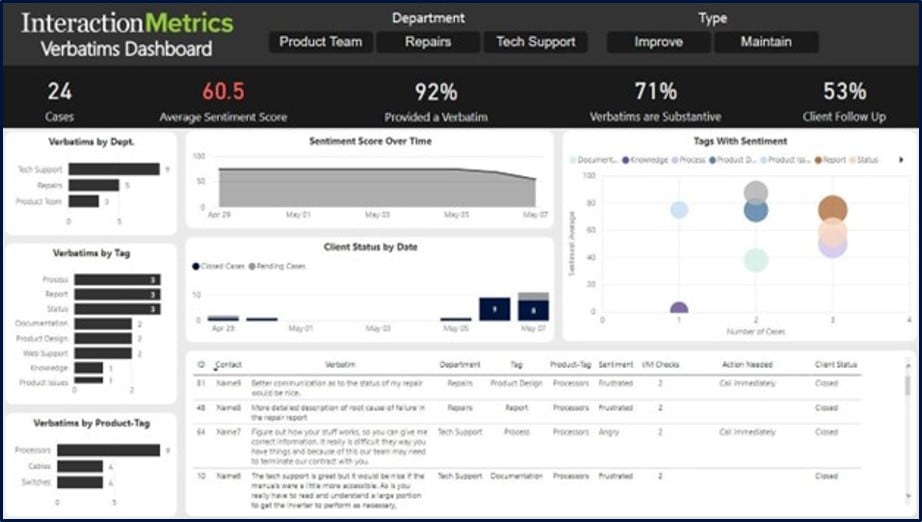Select the largest closed cases bar near May 06
This screenshot has width=922, height=522.
[x=495, y=309]
